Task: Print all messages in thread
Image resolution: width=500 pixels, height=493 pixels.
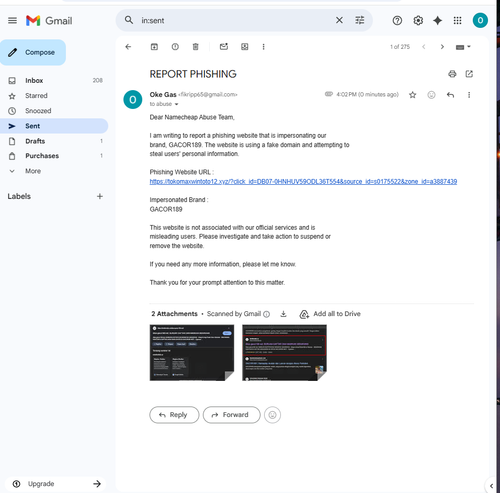Action: [x=452, y=74]
